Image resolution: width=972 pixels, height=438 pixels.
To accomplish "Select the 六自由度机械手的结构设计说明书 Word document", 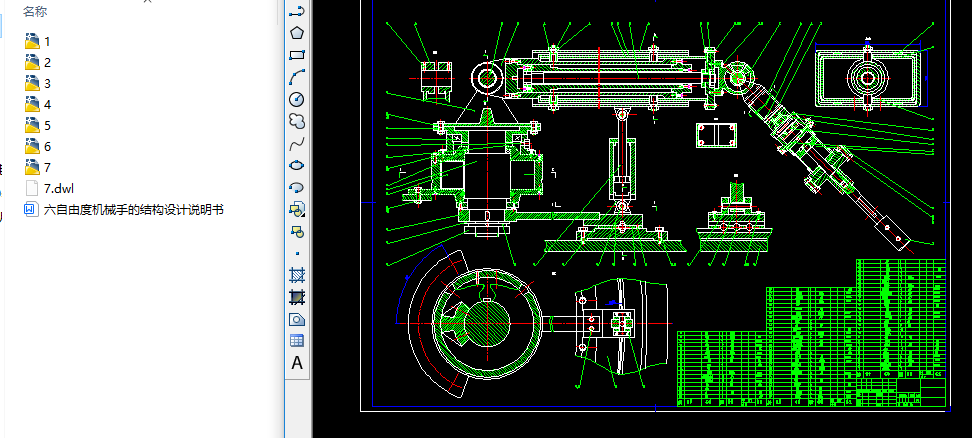I will (x=133, y=210).
